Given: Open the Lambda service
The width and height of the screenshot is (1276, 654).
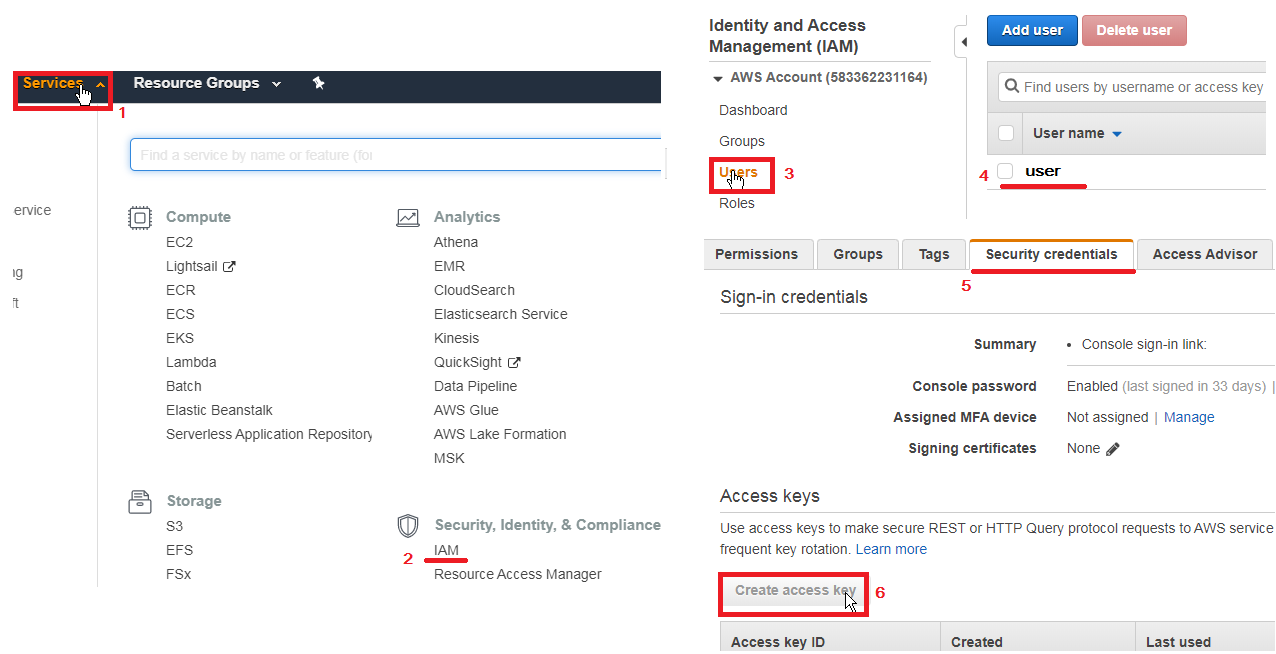Looking at the screenshot, I should coord(191,362).
